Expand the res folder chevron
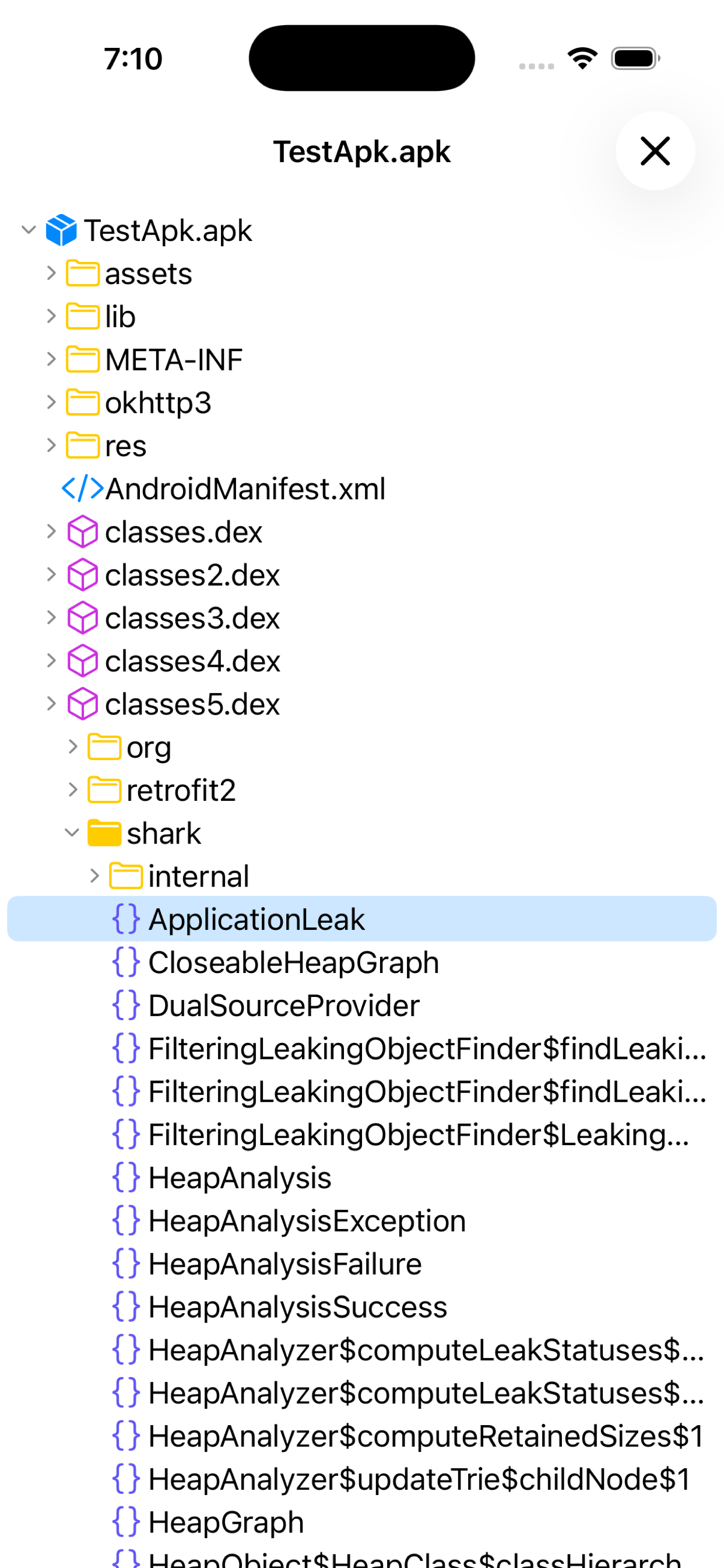 pos(51,446)
